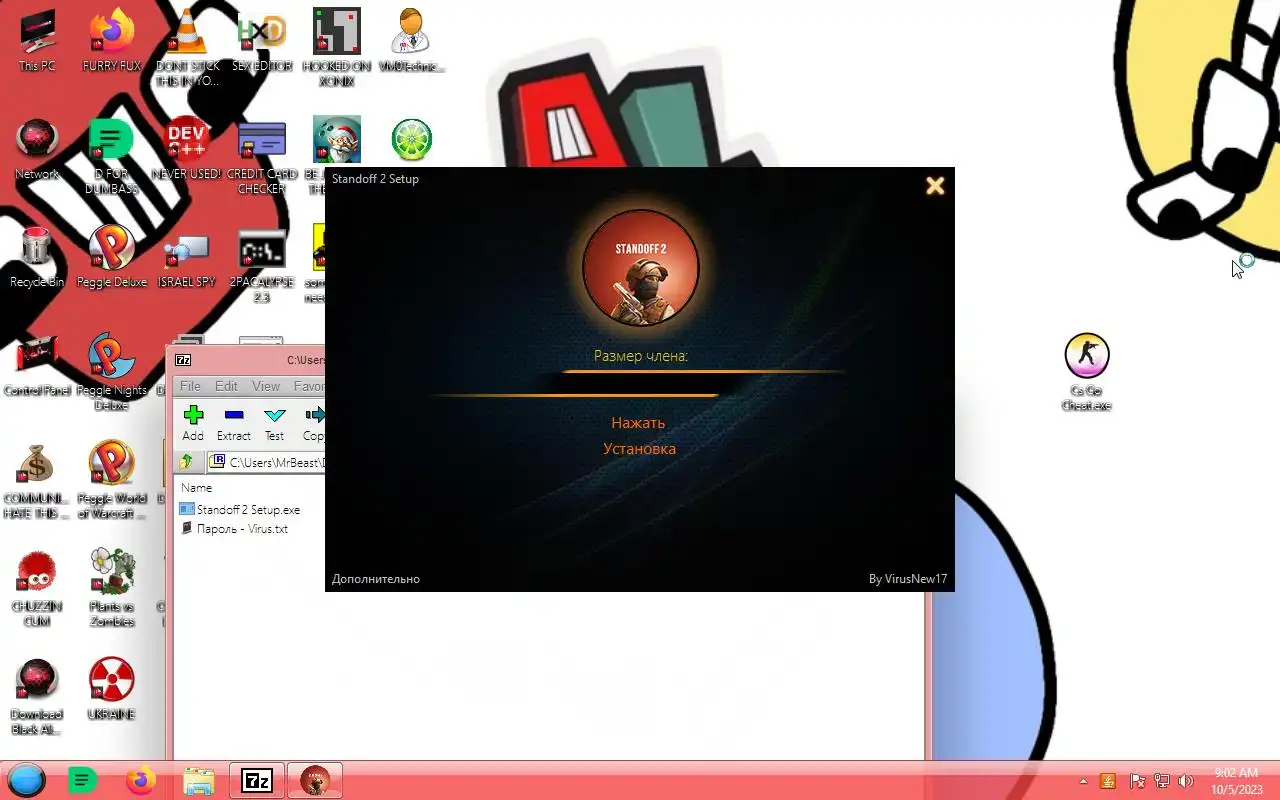Viewport: 1280px width, 800px height.
Task: Open the Recycle Bin
Action: tap(37, 257)
